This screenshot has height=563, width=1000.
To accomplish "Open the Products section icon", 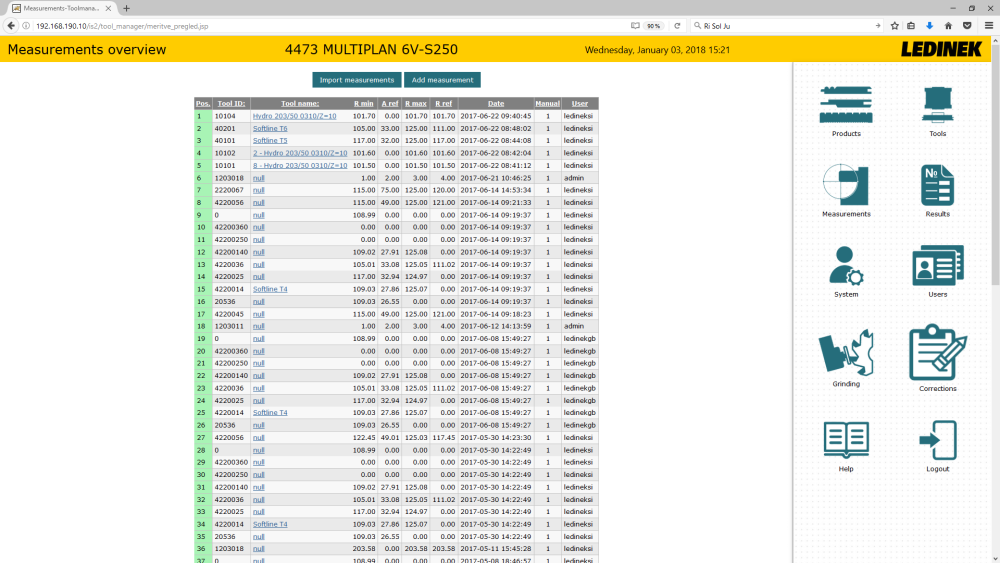I will 846,105.
